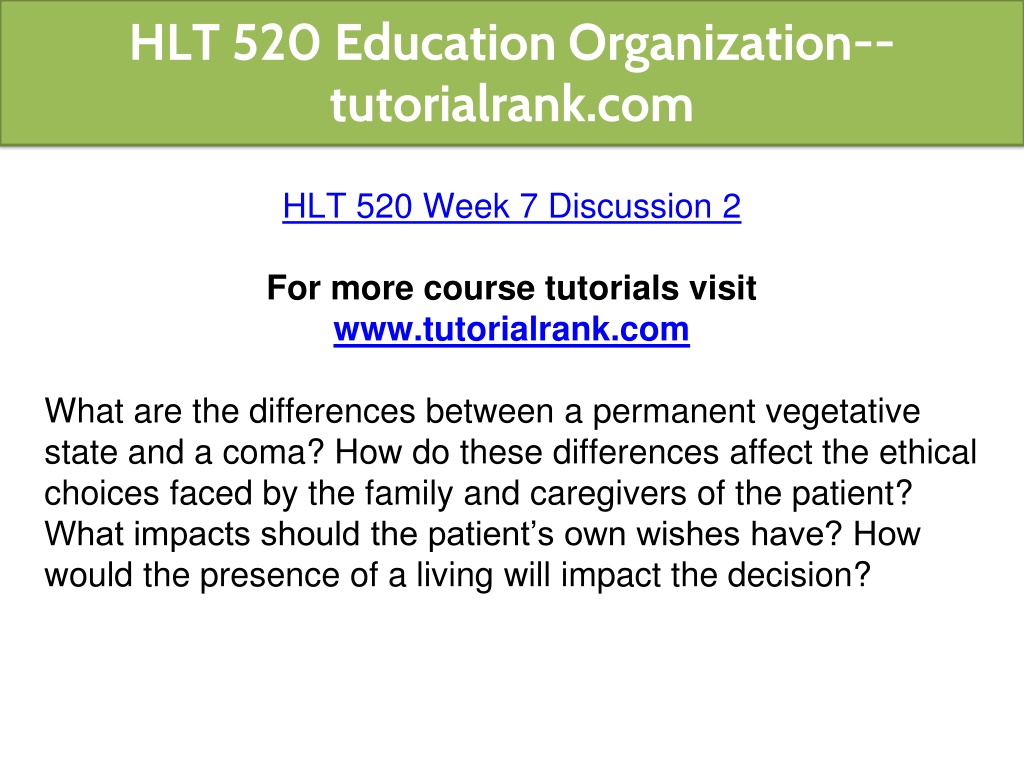
Task: Click the green title banner heading
Action: (512, 73)
